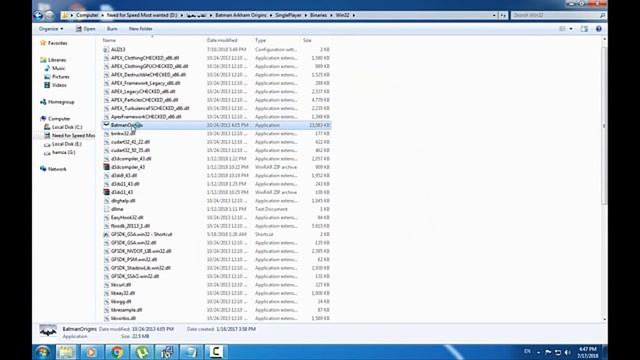Click the volume speaker tray icon

tap(567, 352)
